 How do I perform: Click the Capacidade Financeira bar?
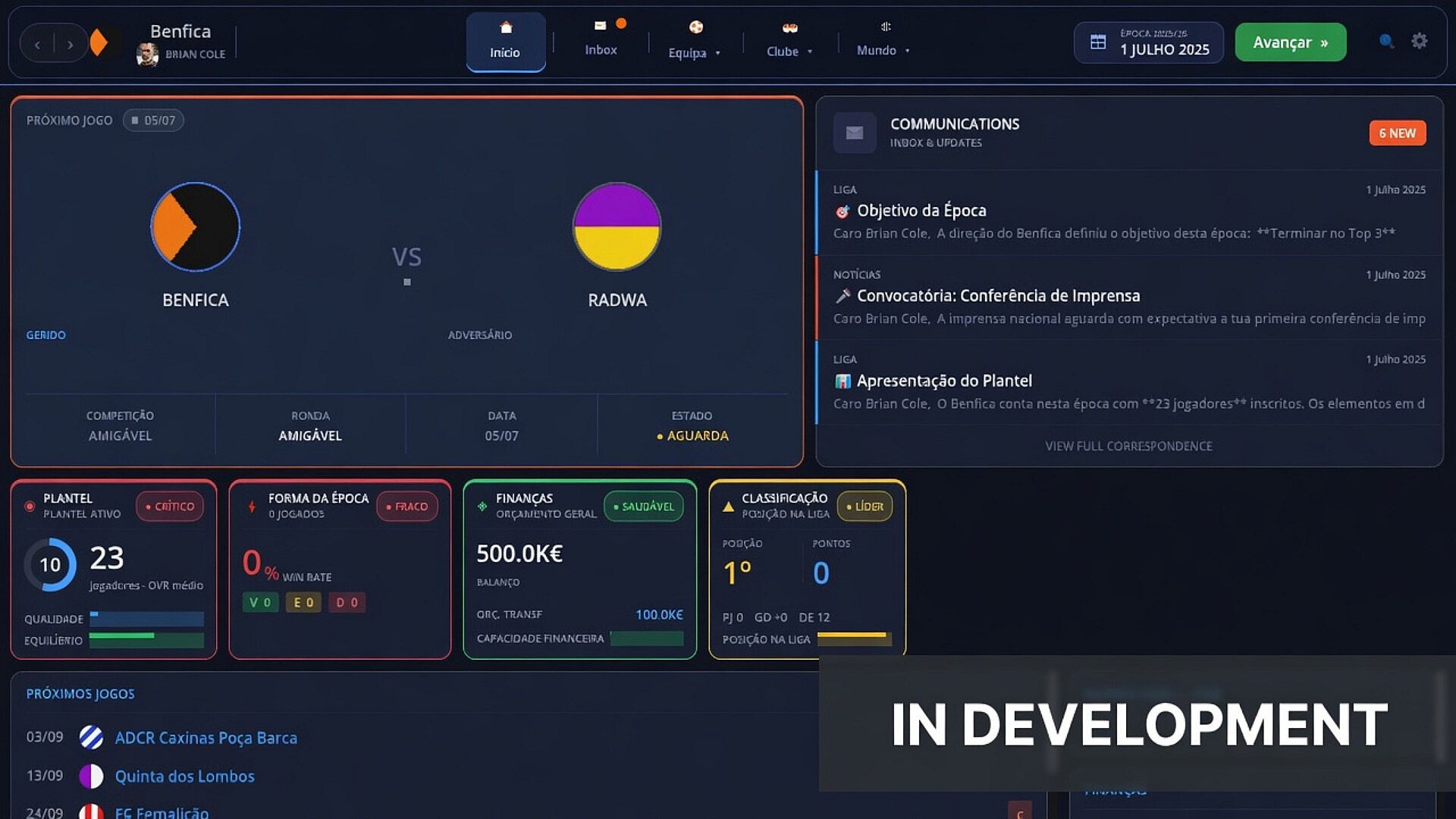[x=647, y=639]
